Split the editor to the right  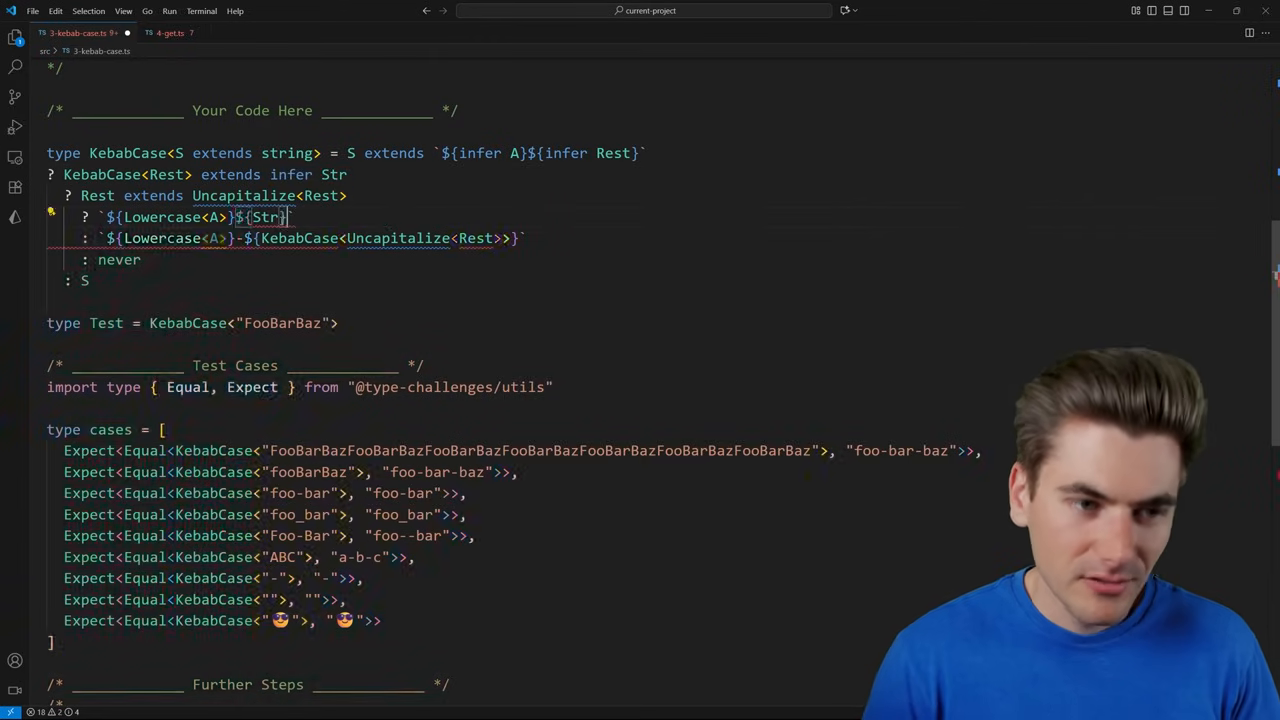pos(1249,33)
